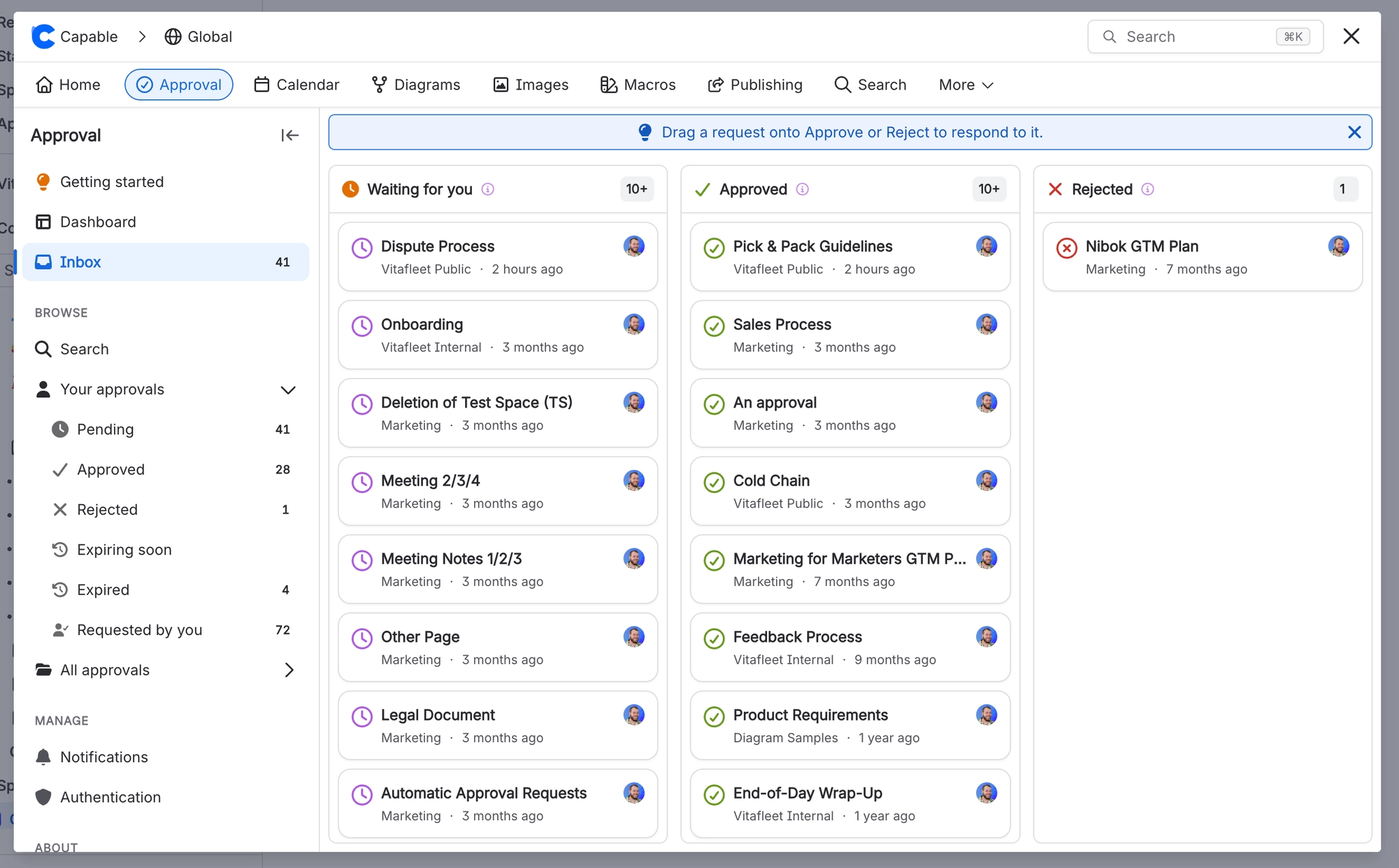Open the Search tab in navigation bar

coord(870,85)
